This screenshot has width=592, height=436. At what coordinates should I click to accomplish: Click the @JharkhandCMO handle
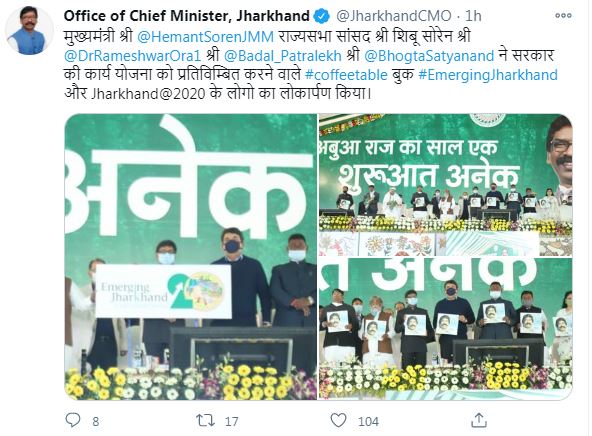394,16
